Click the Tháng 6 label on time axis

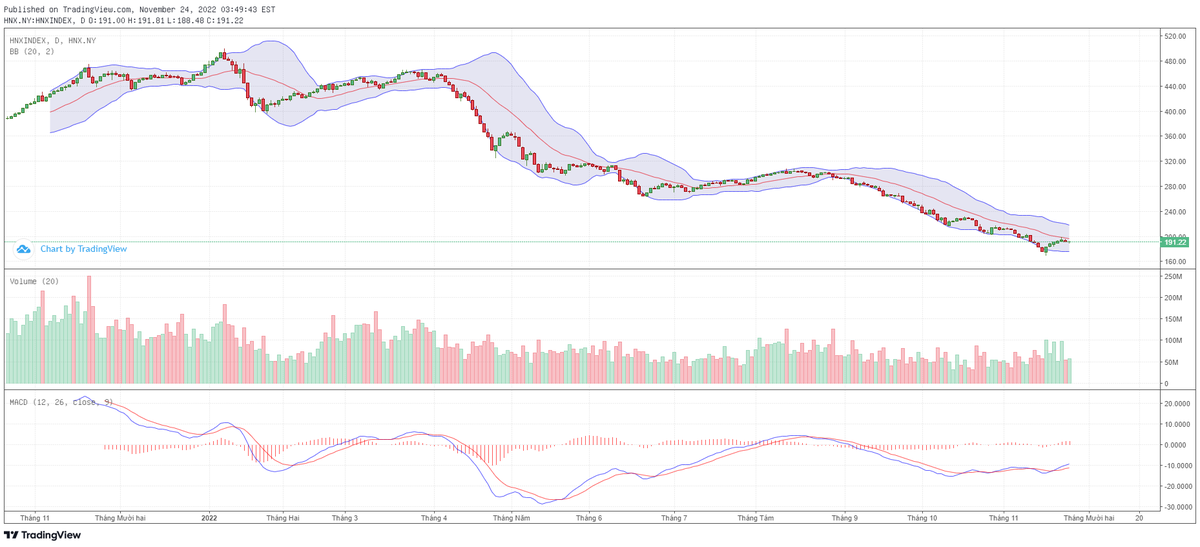point(589,518)
